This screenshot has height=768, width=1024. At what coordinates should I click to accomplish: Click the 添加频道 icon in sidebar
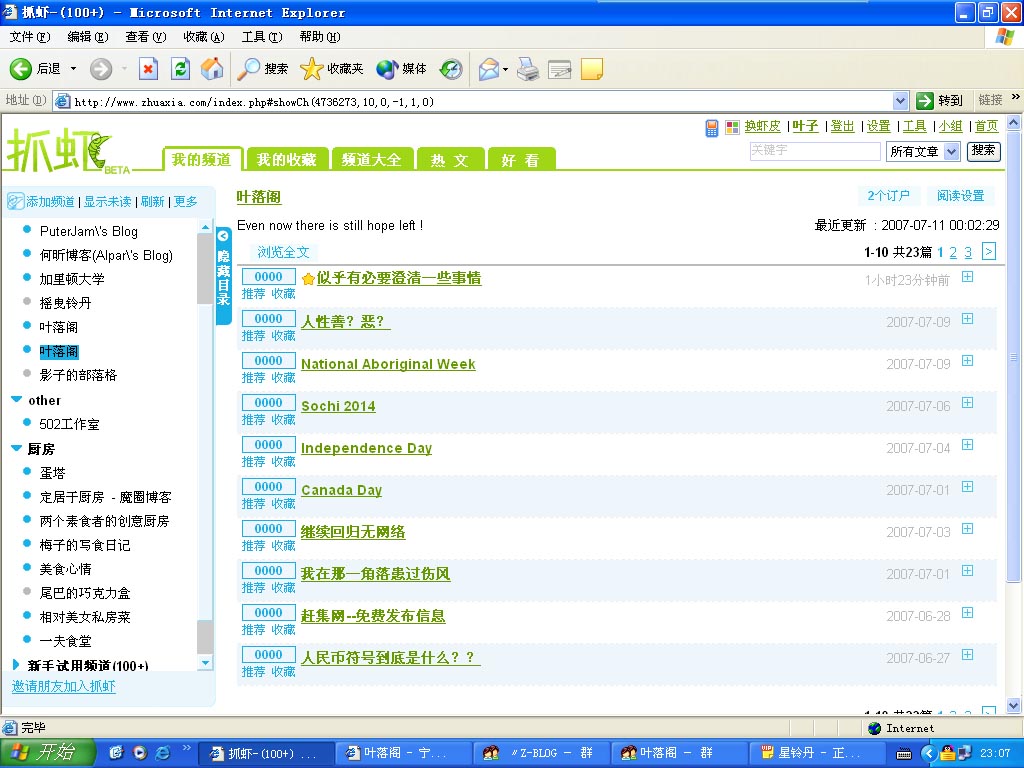(16, 201)
